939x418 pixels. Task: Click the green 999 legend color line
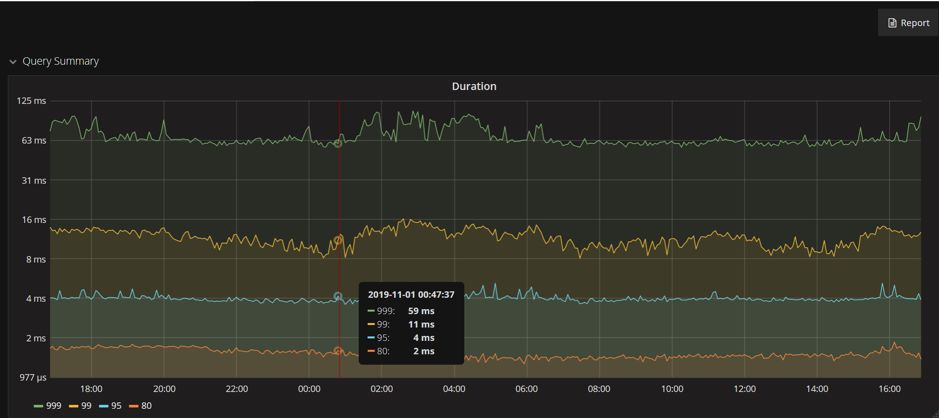[x=39, y=406]
